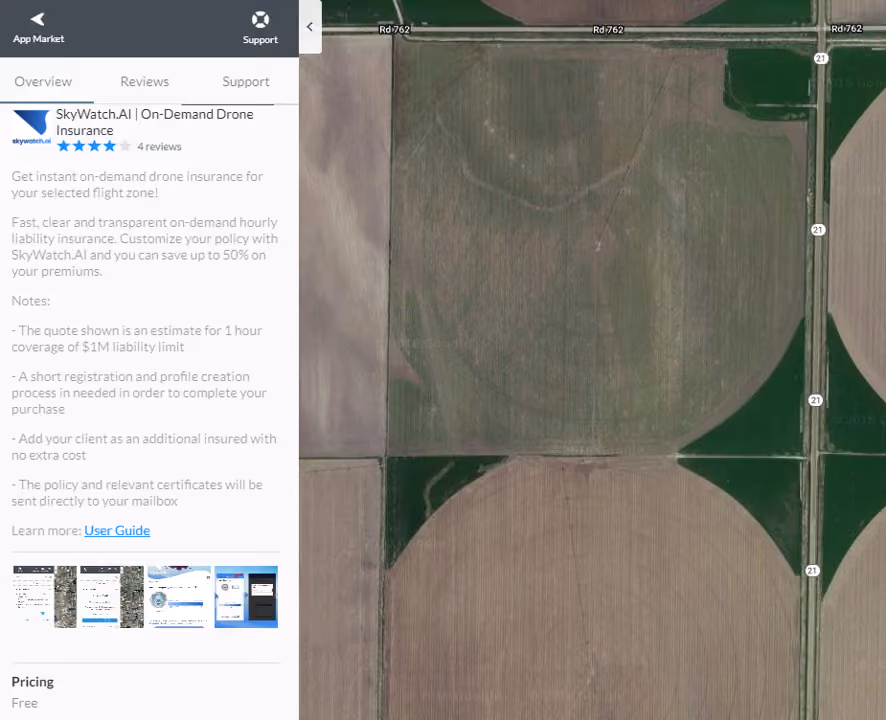Click the star rating row

click(x=94, y=146)
